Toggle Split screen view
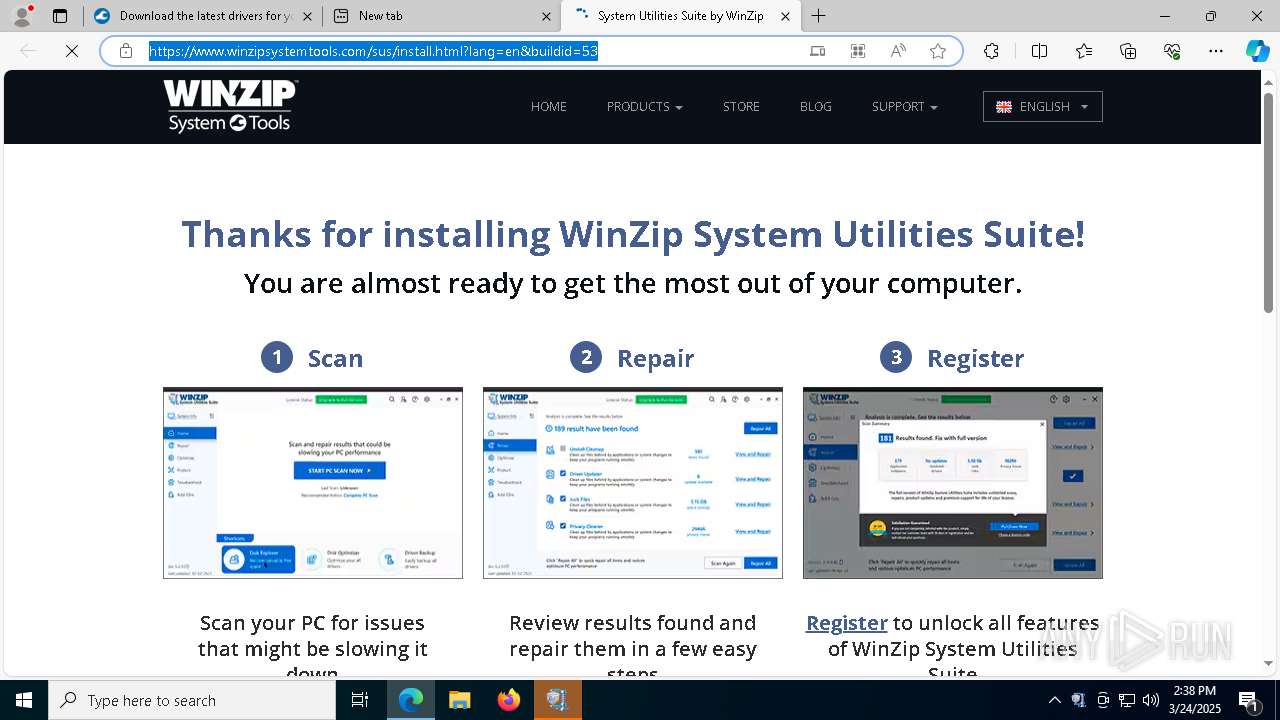Viewport: 1280px width, 720px height. (1039, 51)
